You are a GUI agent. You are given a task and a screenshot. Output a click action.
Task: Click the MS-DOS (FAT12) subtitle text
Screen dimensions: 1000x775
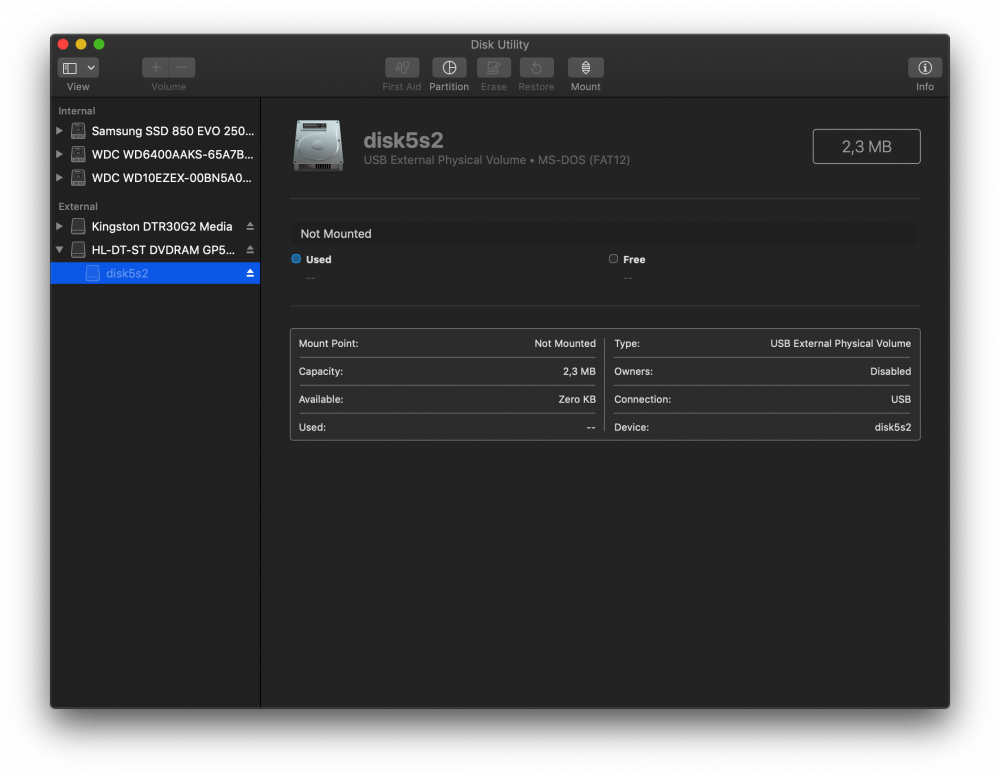(x=584, y=160)
